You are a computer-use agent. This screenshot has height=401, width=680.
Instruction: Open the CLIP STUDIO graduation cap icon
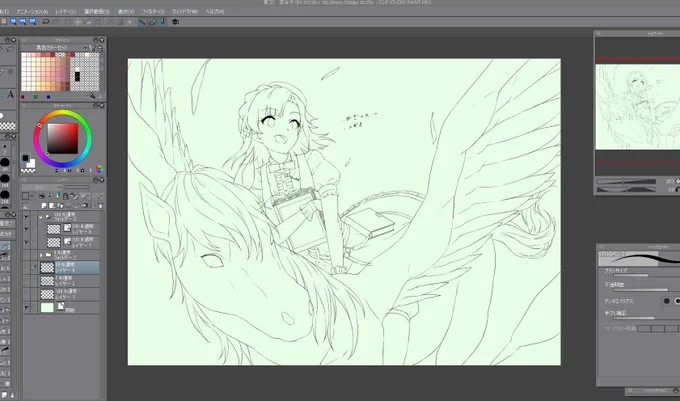(x=175, y=22)
